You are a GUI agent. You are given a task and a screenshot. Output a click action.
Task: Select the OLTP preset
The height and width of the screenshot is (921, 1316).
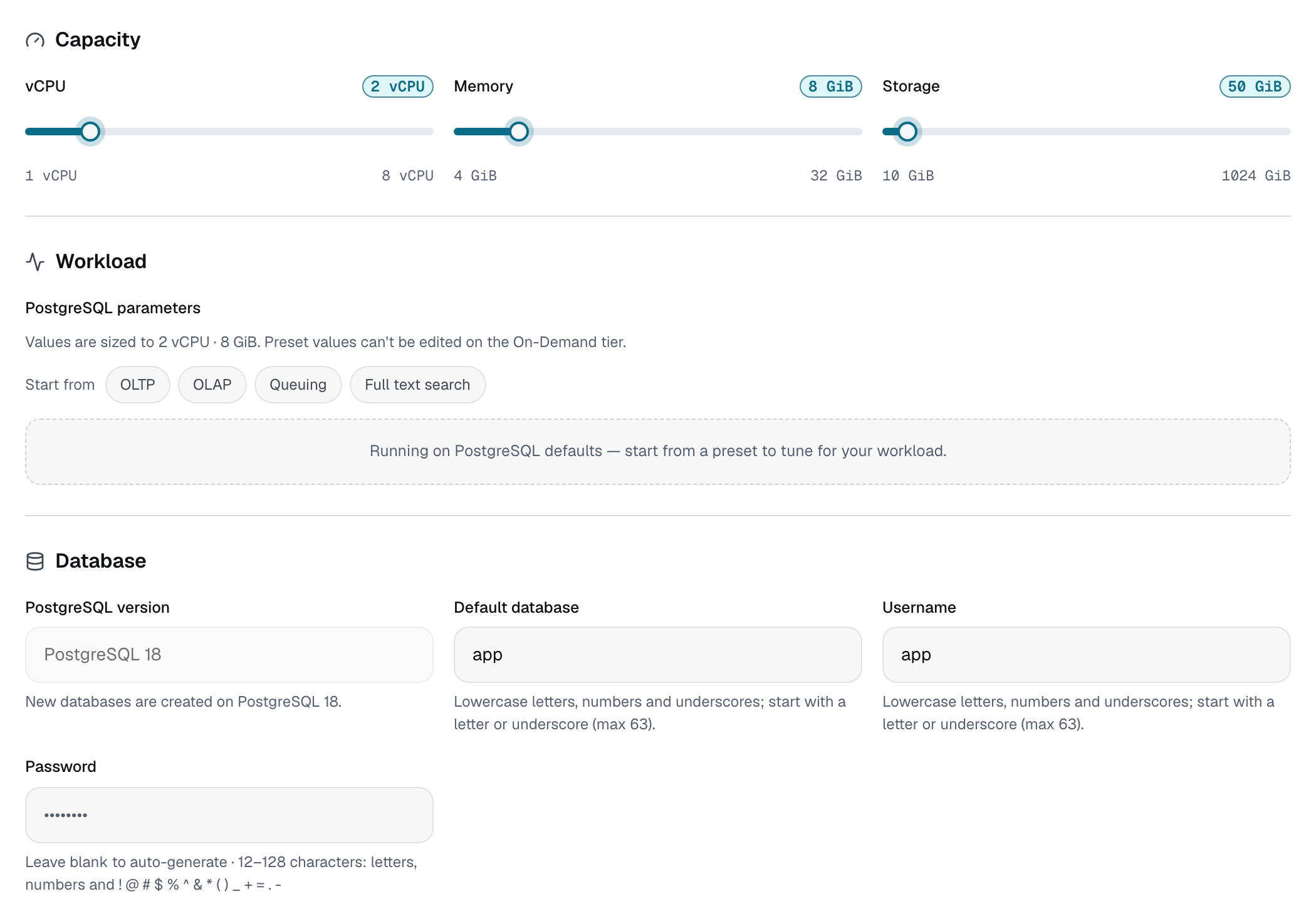coord(138,385)
